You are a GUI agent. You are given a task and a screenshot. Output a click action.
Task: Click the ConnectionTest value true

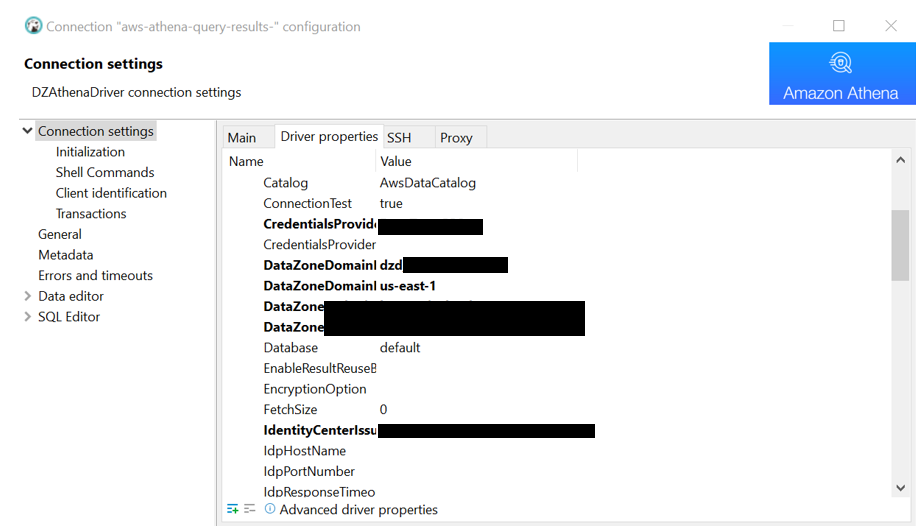click(x=391, y=203)
